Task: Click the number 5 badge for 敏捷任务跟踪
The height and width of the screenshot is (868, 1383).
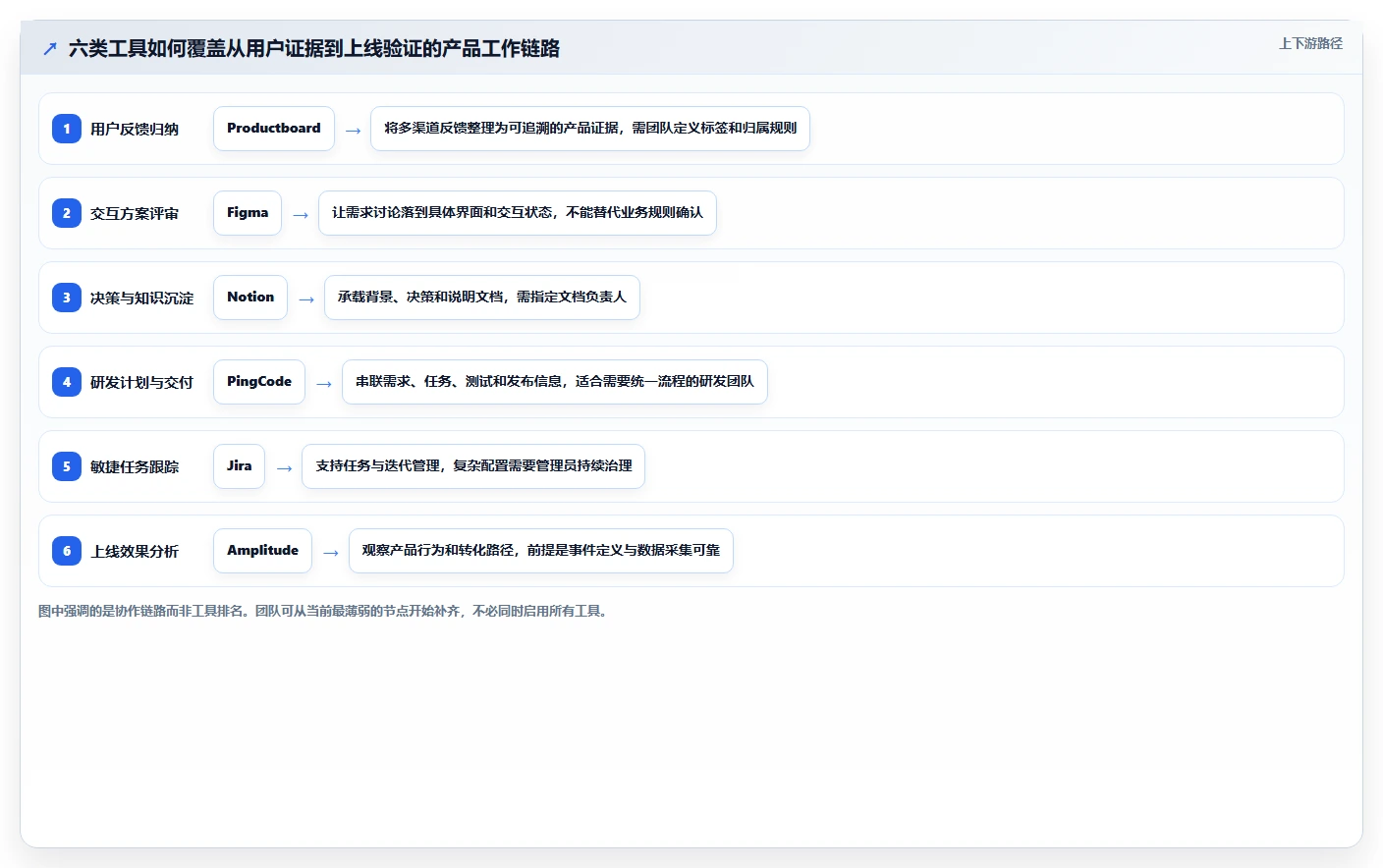Action: 67,466
